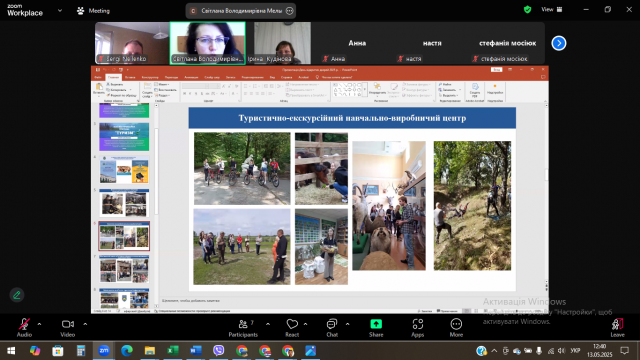The height and width of the screenshot is (360, 640).
Task: Select the стефанія мосіюк participant tile
Action: pos(507,43)
